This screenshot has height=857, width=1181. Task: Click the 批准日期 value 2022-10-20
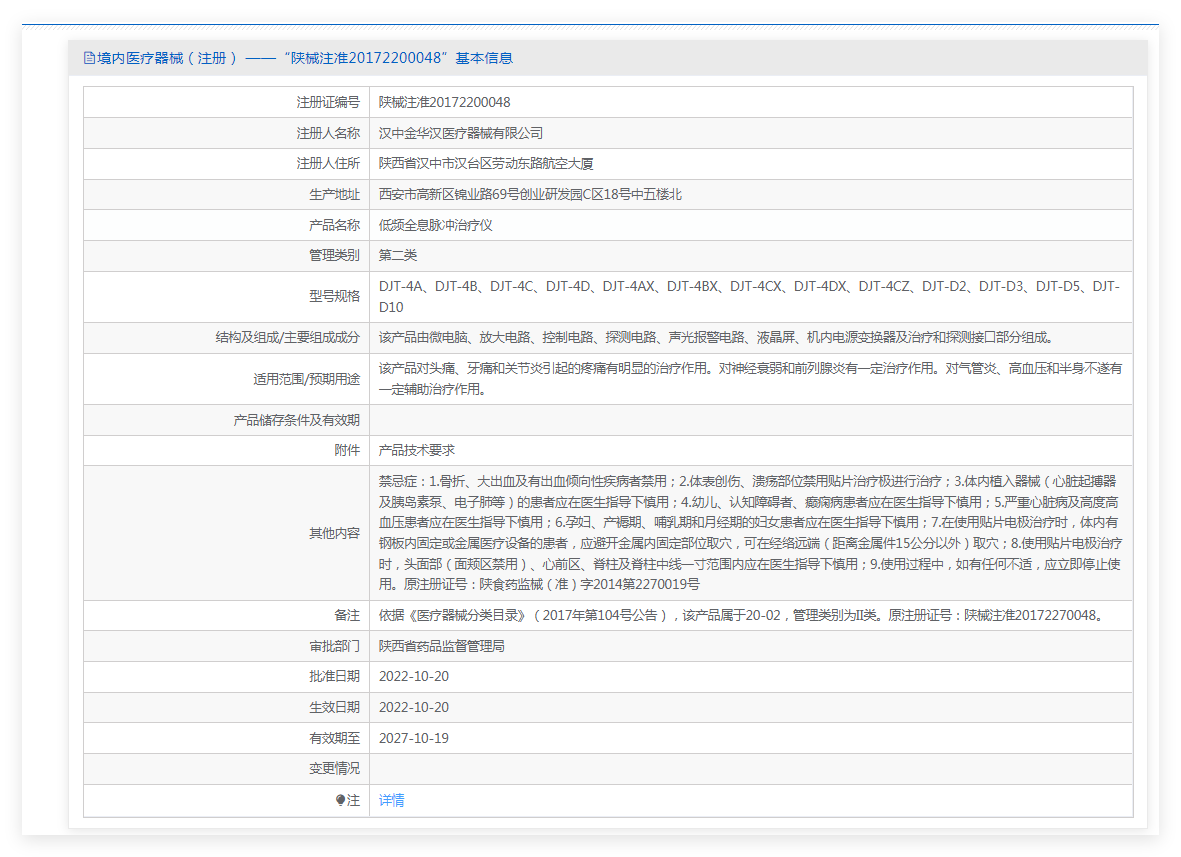(x=414, y=676)
